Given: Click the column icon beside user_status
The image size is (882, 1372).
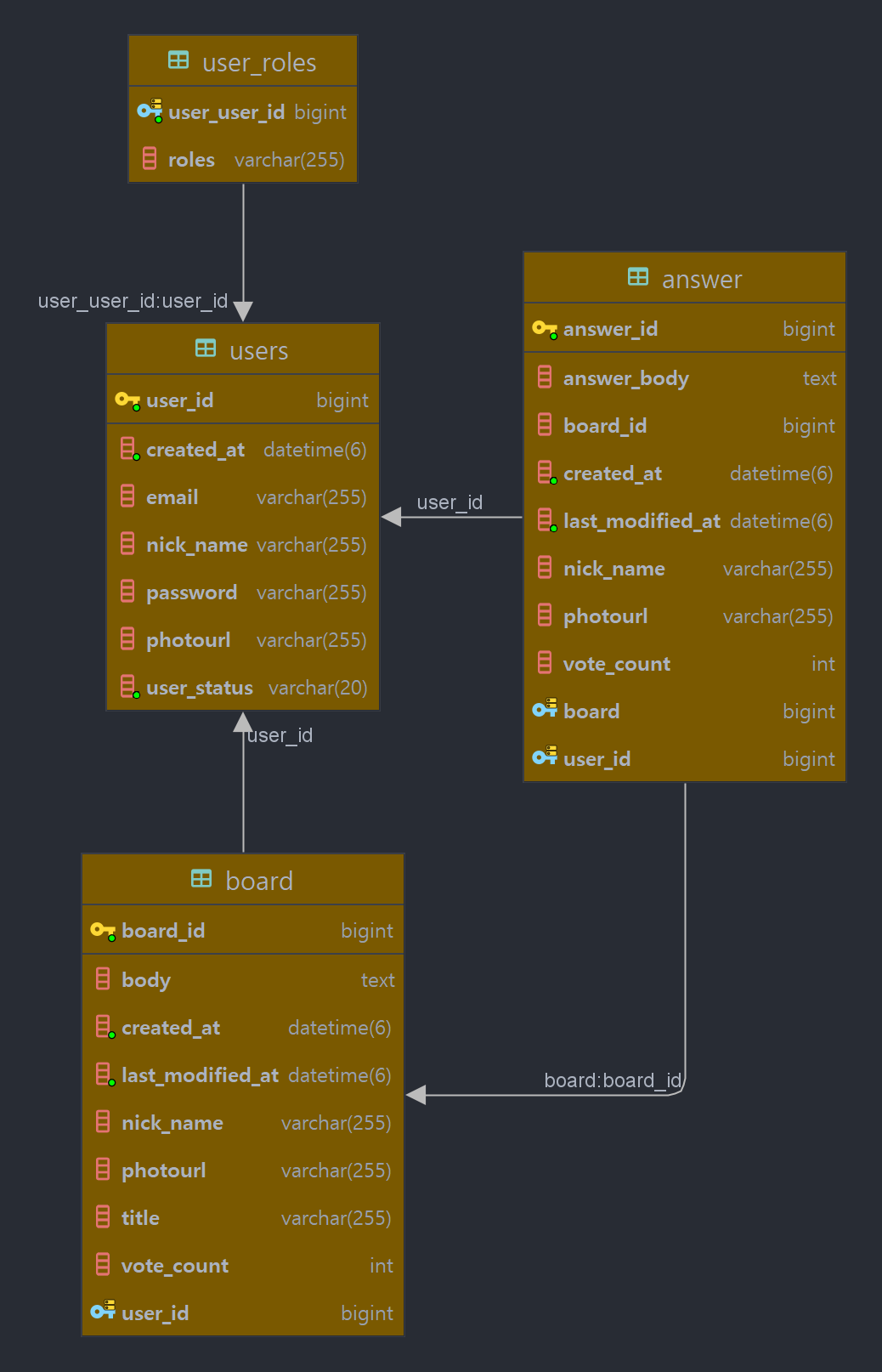Looking at the screenshot, I should (129, 686).
